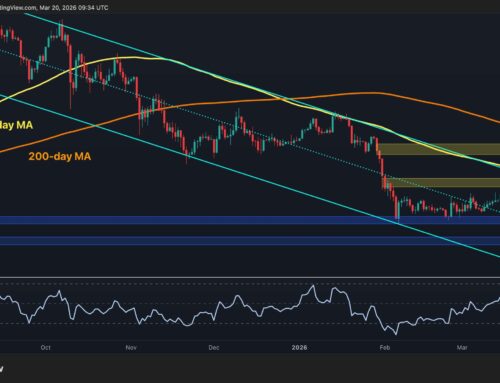Click the partially visible day MA label
Viewport: 500px width, 383px height.
(x=16, y=125)
